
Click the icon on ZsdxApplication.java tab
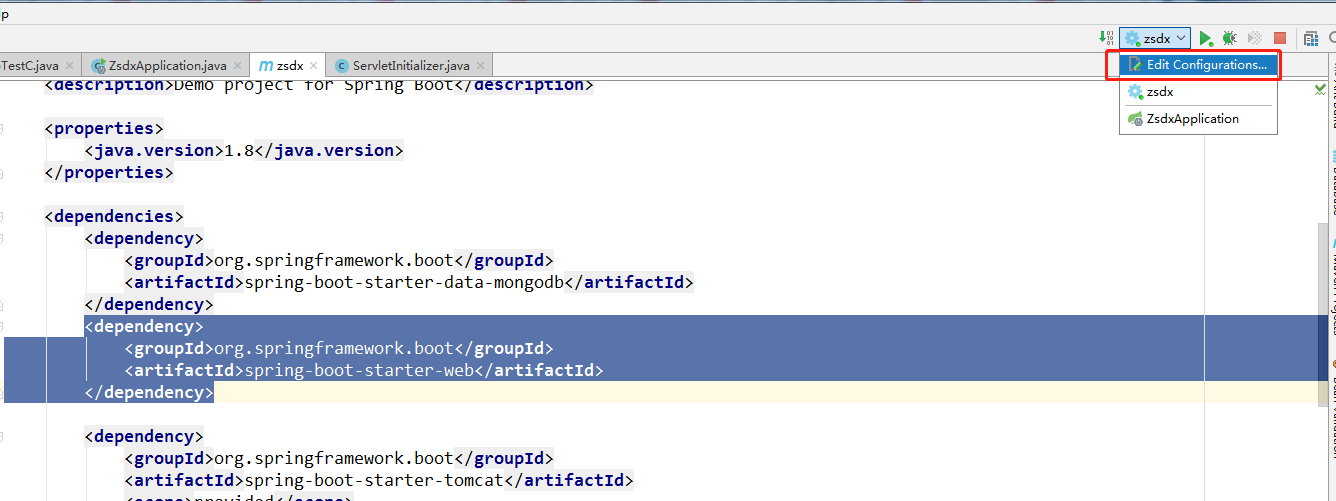(x=98, y=65)
